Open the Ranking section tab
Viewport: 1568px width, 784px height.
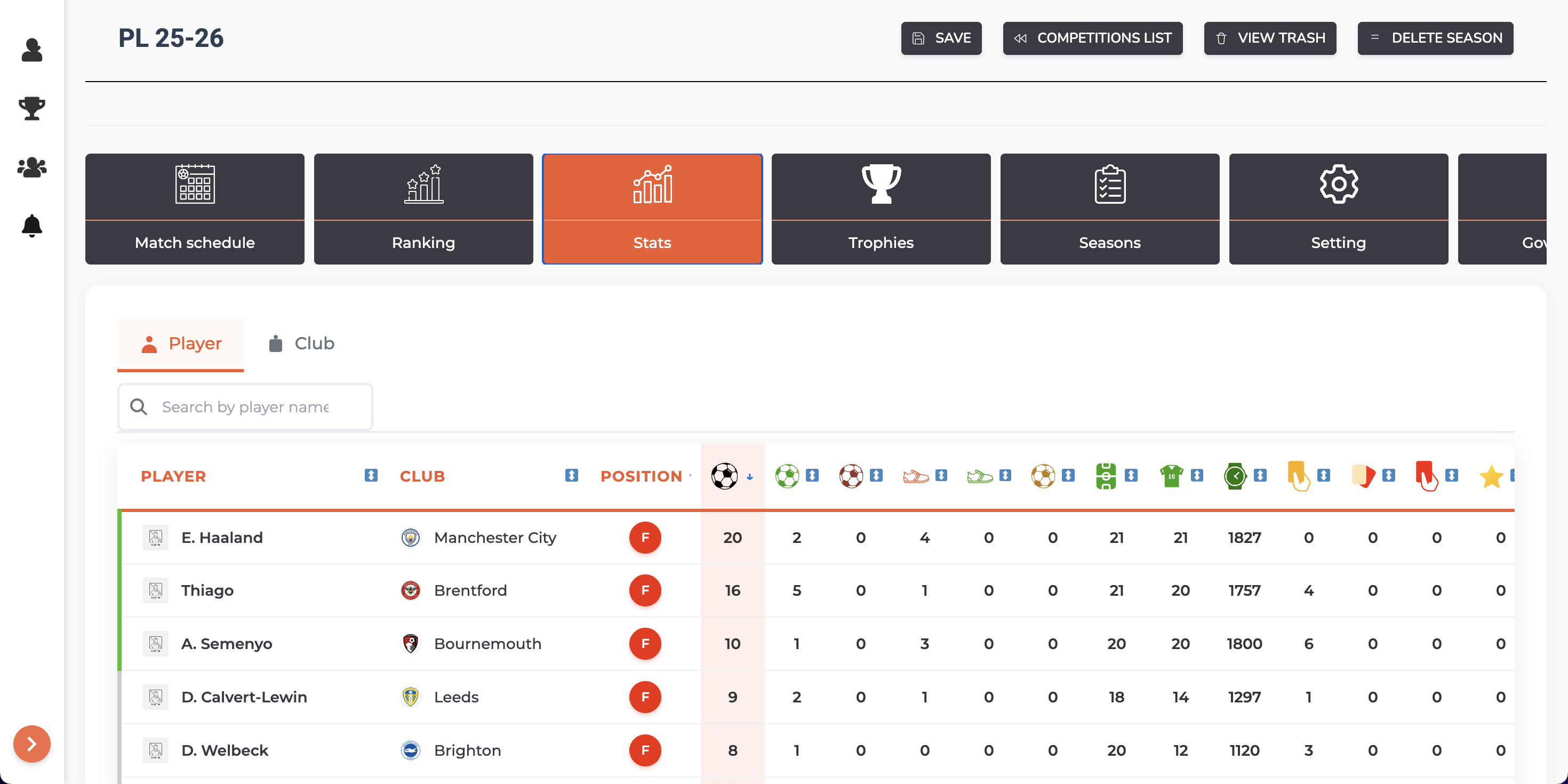click(x=423, y=209)
